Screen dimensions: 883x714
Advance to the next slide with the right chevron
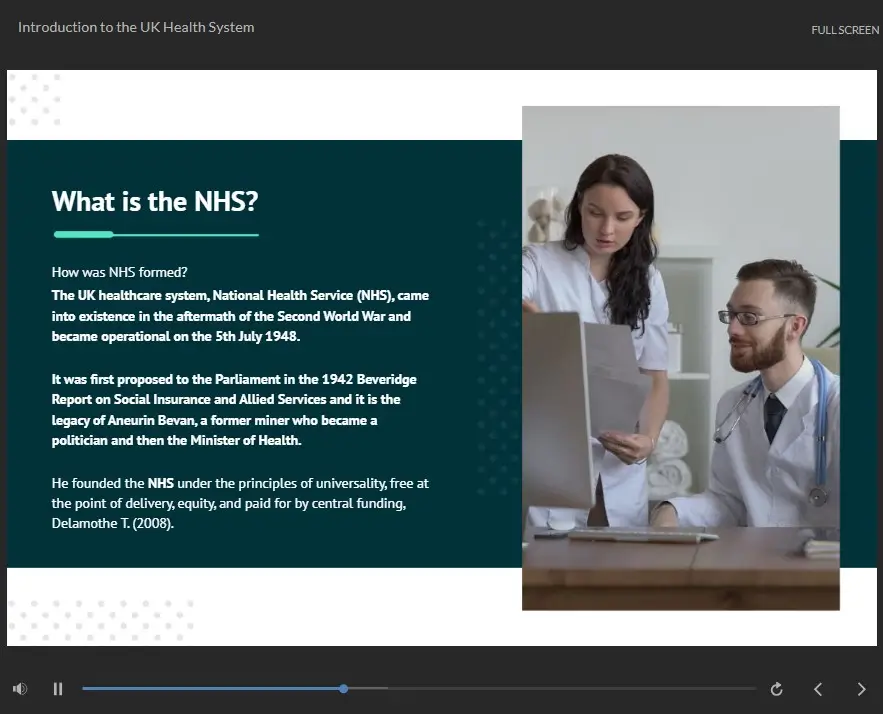tap(861, 689)
